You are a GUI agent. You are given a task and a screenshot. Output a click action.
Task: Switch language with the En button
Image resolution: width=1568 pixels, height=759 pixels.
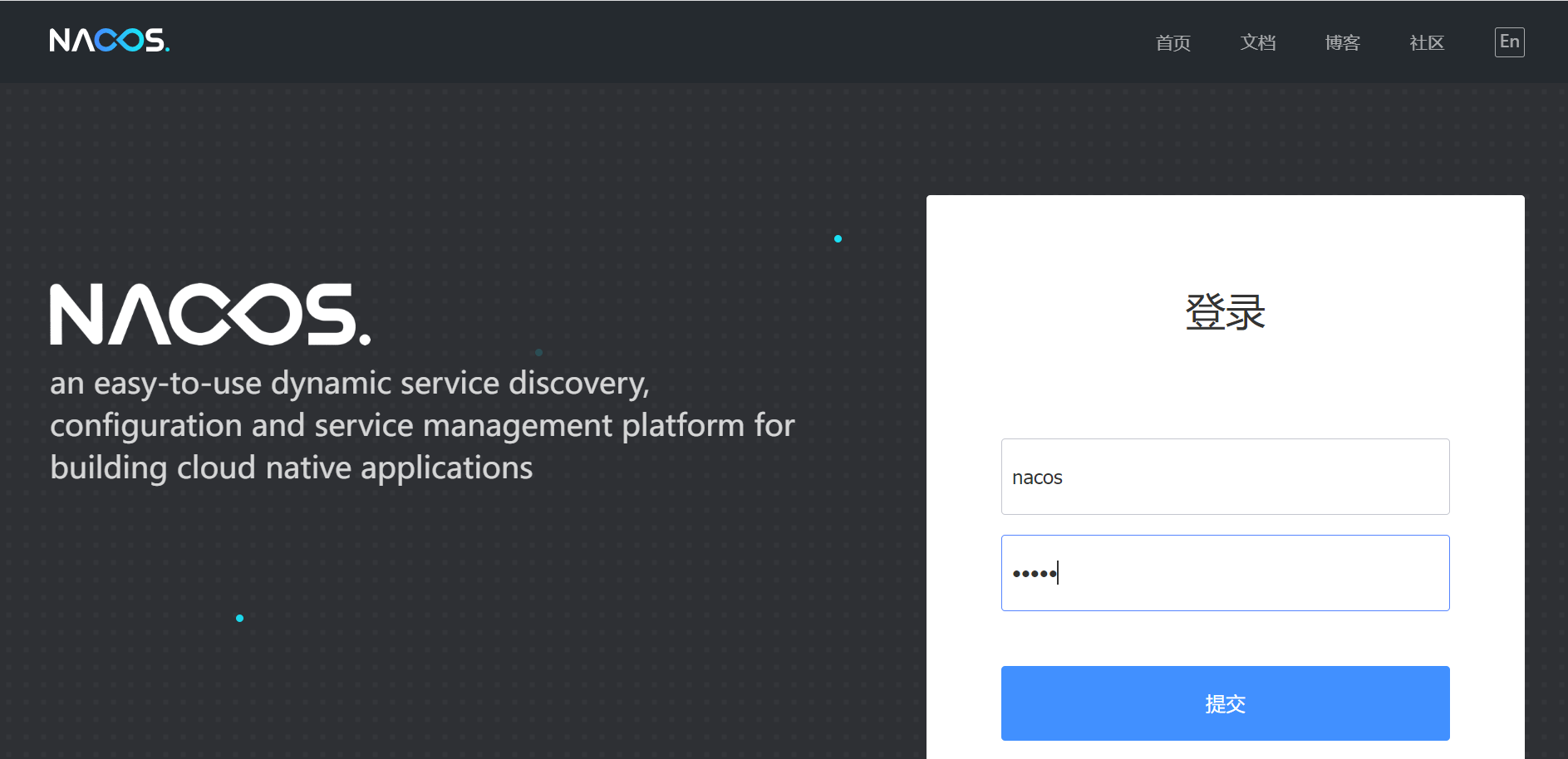pos(1509,42)
